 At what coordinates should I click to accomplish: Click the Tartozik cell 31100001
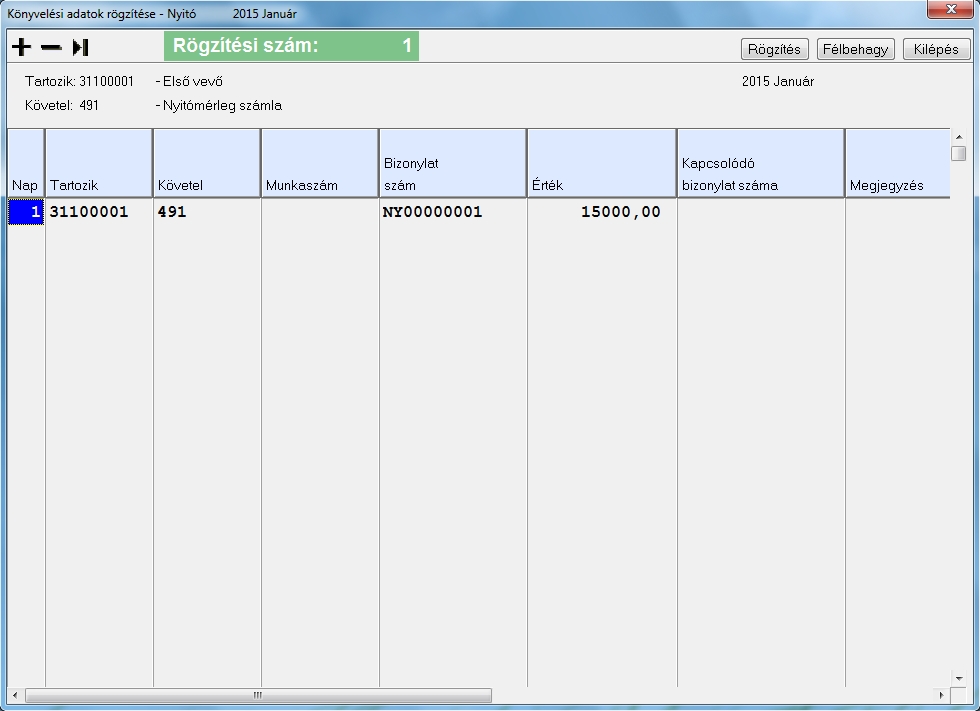98,212
